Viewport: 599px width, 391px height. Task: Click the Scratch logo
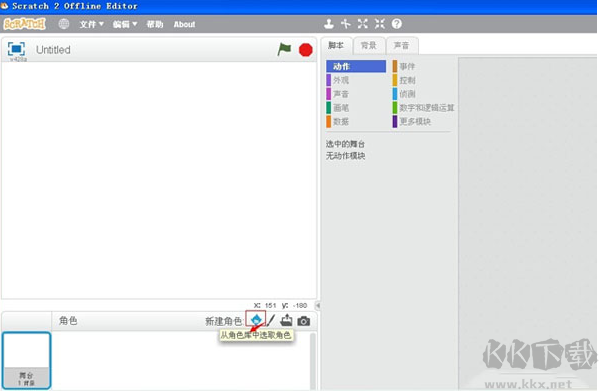tap(24, 24)
